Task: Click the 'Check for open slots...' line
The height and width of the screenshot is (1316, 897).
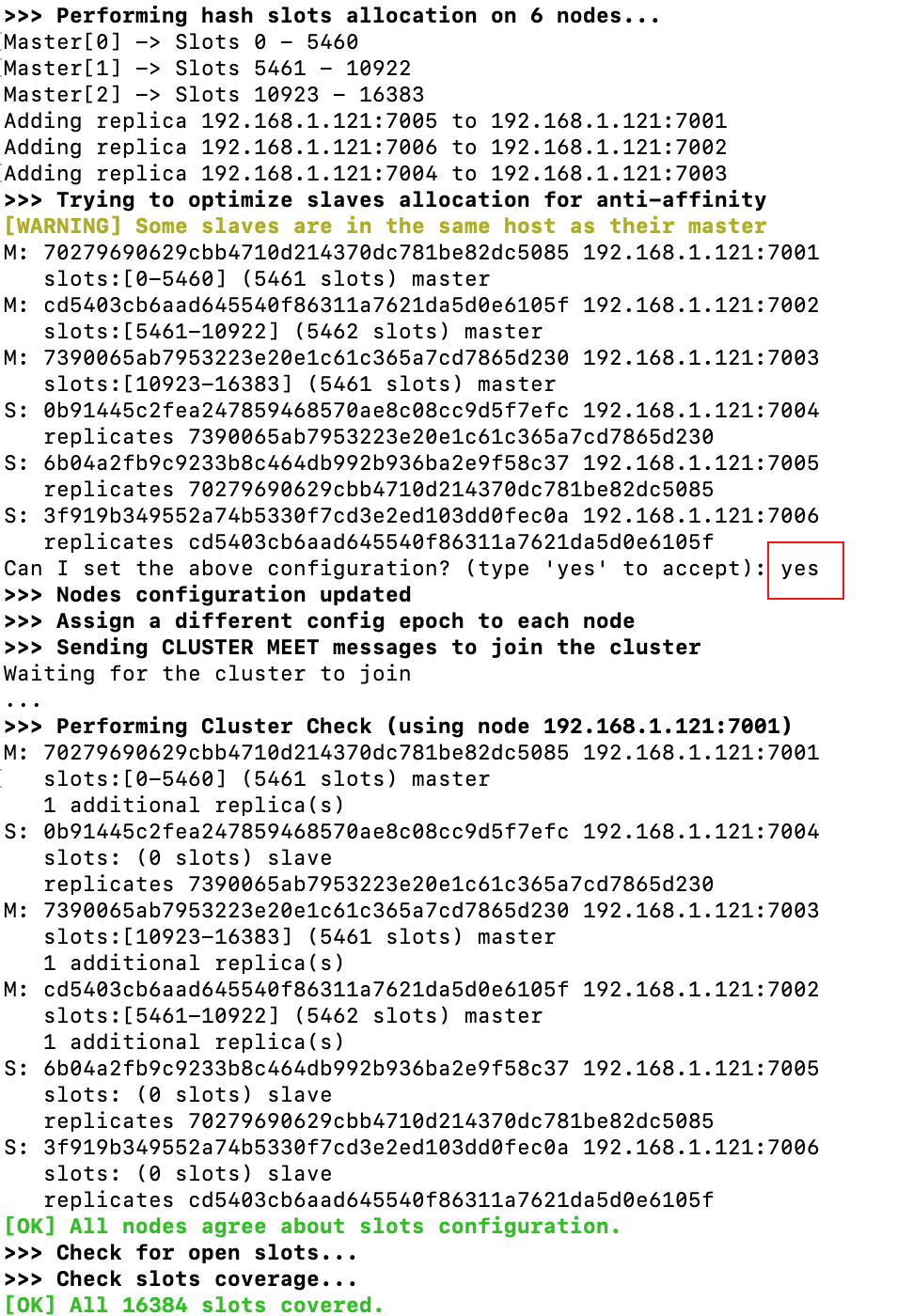Action: tap(181, 1253)
